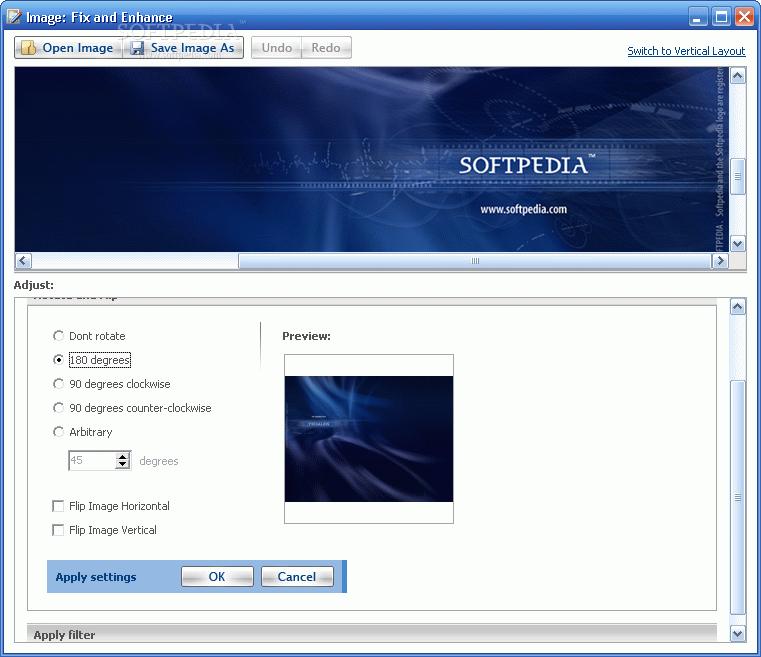761x657 pixels.
Task: Click Adjust panel scroll up arrow
Action: pos(738,307)
